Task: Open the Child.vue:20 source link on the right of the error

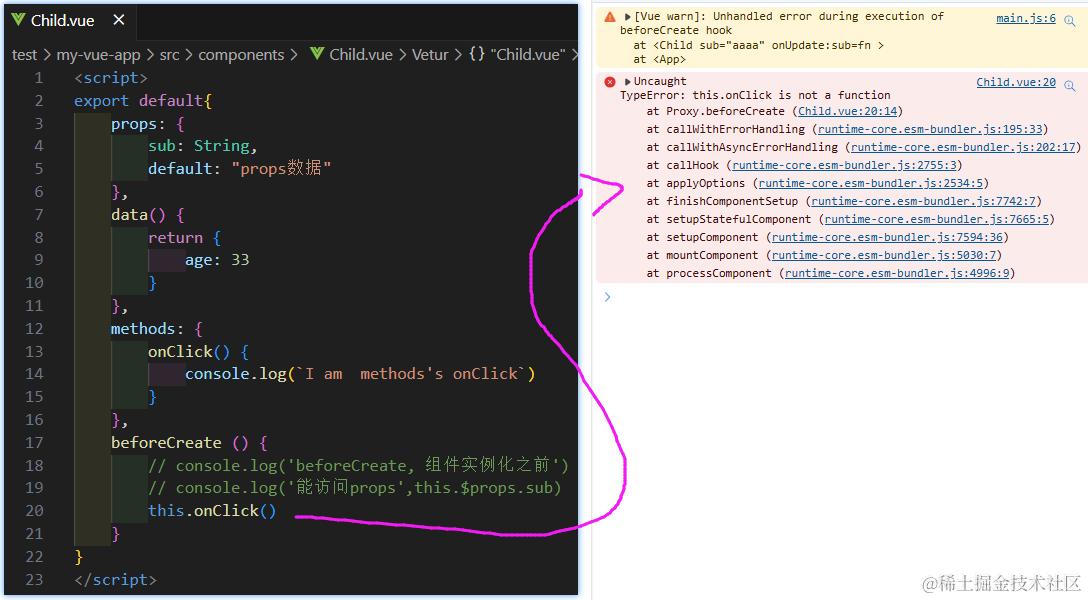Action: pyautogui.click(x=1016, y=83)
